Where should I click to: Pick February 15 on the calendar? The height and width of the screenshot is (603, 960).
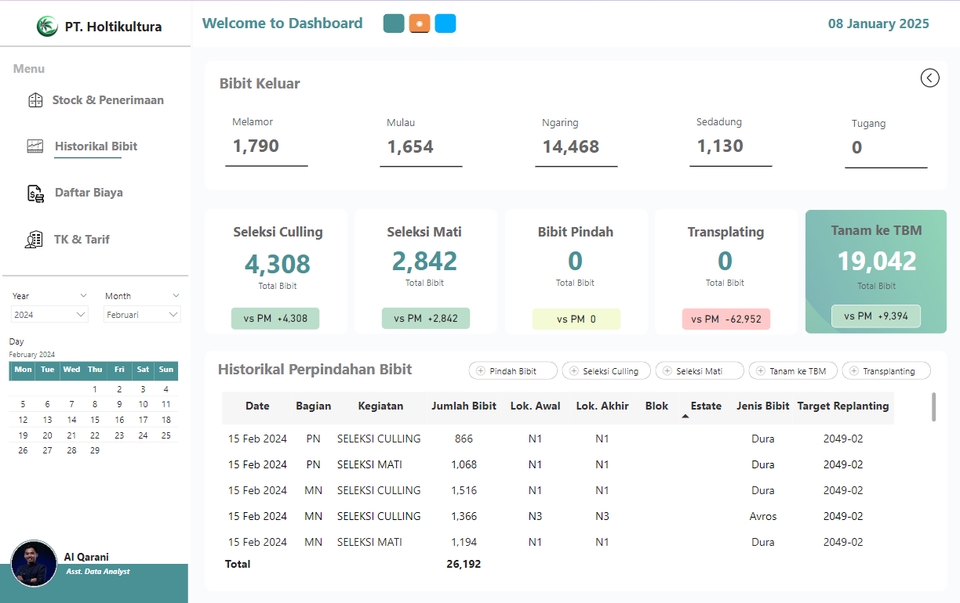(x=96, y=420)
